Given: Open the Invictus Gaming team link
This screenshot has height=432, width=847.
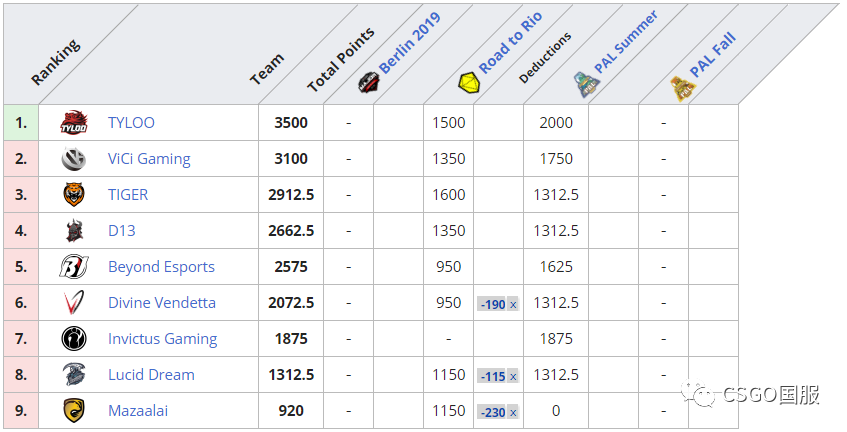Looking at the screenshot, I should (x=163, y=339).
